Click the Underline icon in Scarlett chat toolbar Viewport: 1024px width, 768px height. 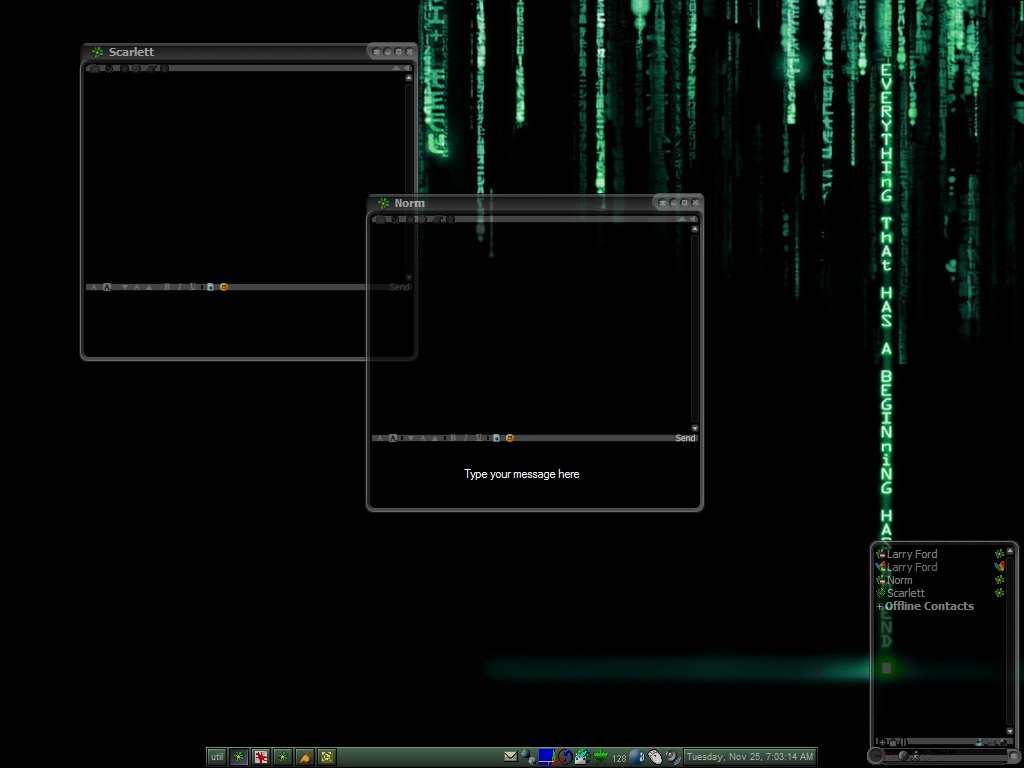click(193, 287)
